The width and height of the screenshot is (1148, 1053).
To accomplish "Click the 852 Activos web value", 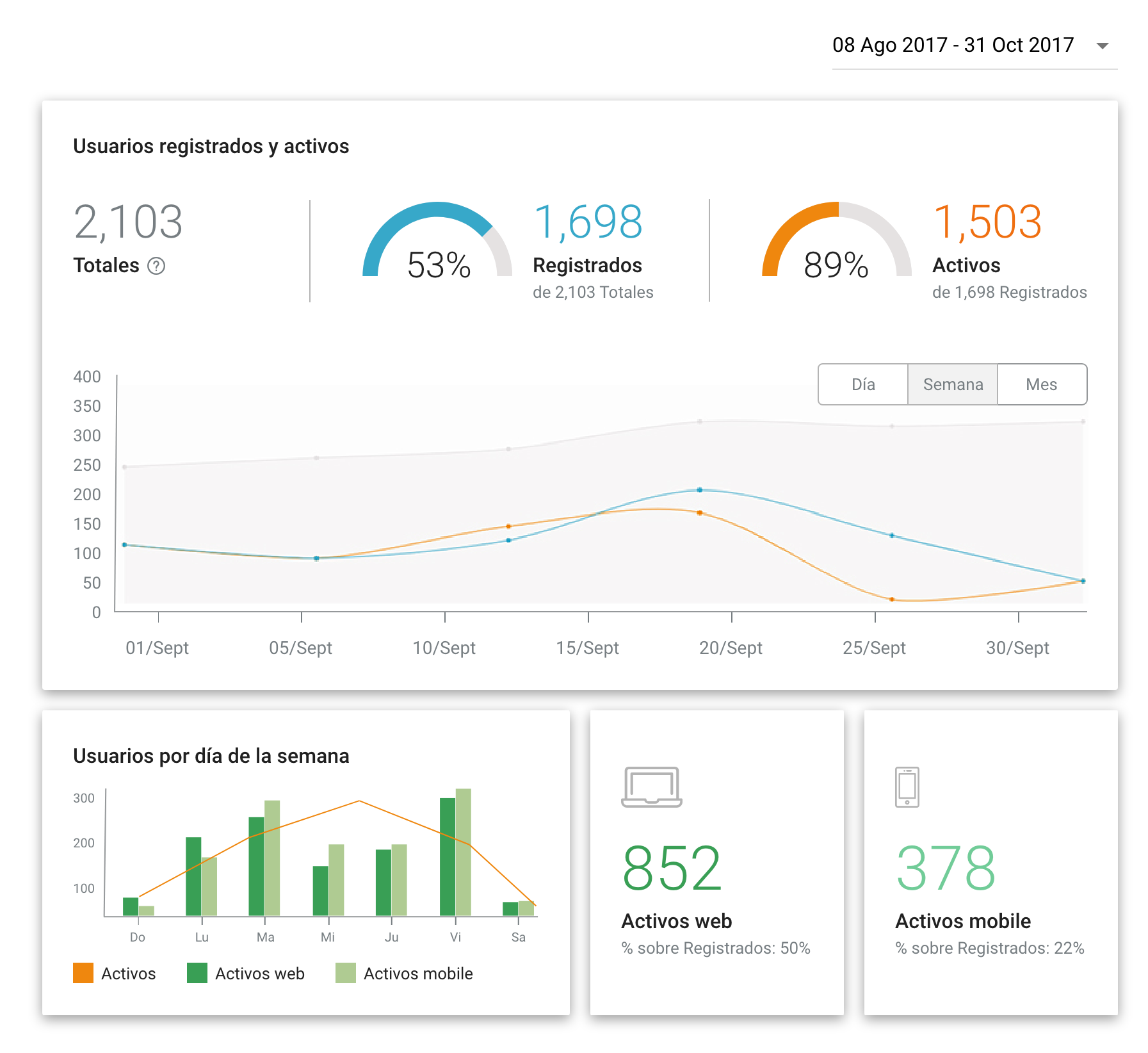I will [672, 869].
